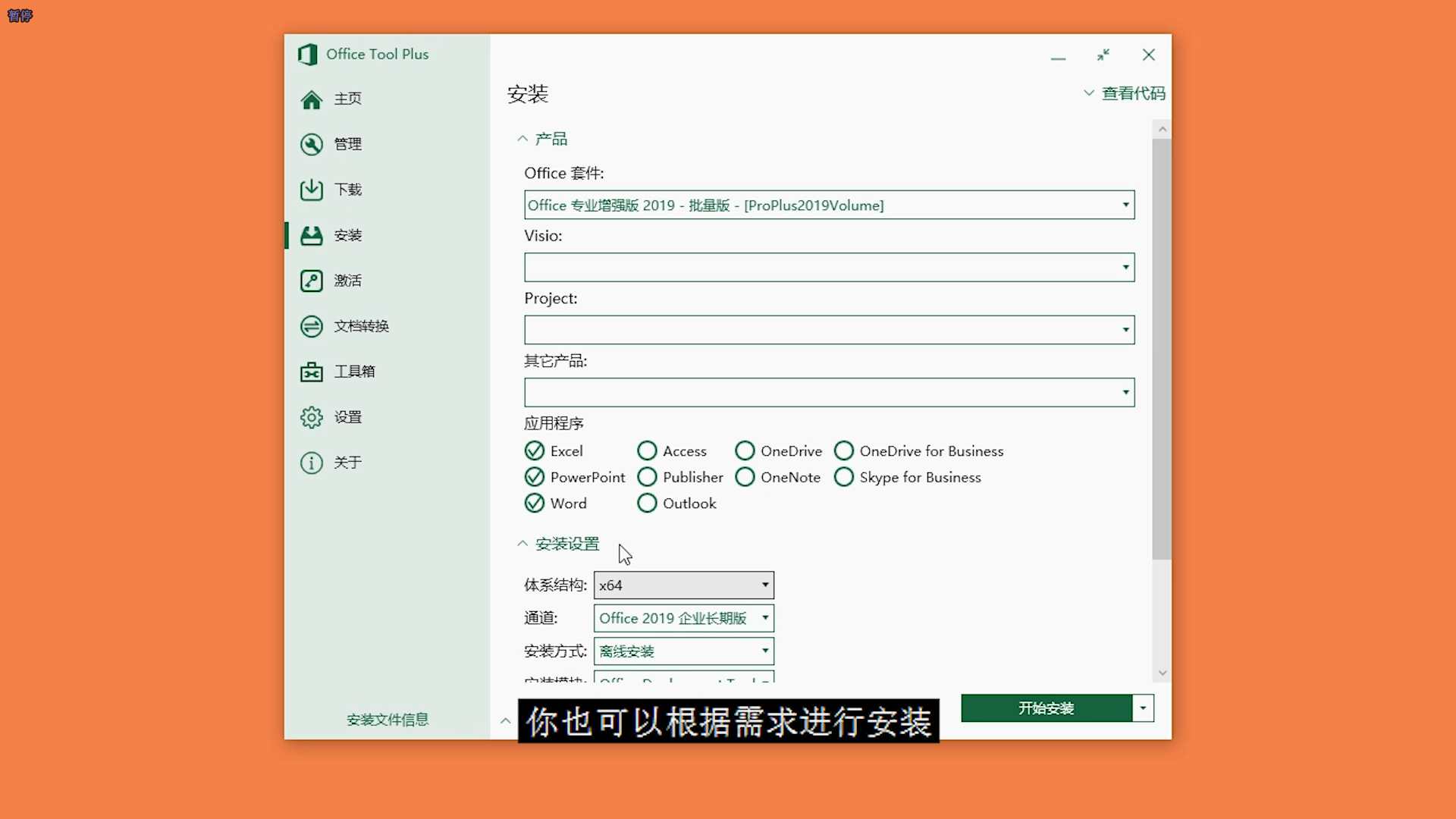Image resolution: width=1456 pixels, height=819 pixels.
Task: Open the 激活 activation key icon
Action: coord(311,281)
